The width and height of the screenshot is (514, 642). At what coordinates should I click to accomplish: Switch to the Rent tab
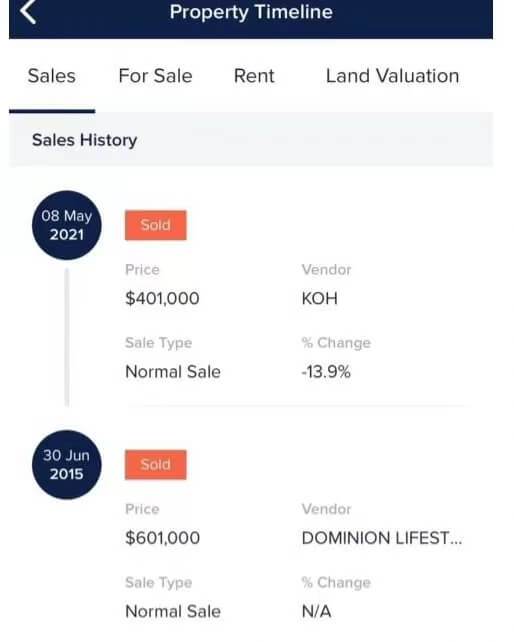pos(254,76)
